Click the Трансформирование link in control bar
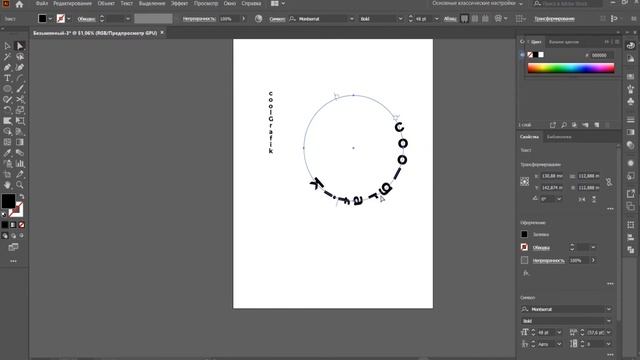 [554, 19]
